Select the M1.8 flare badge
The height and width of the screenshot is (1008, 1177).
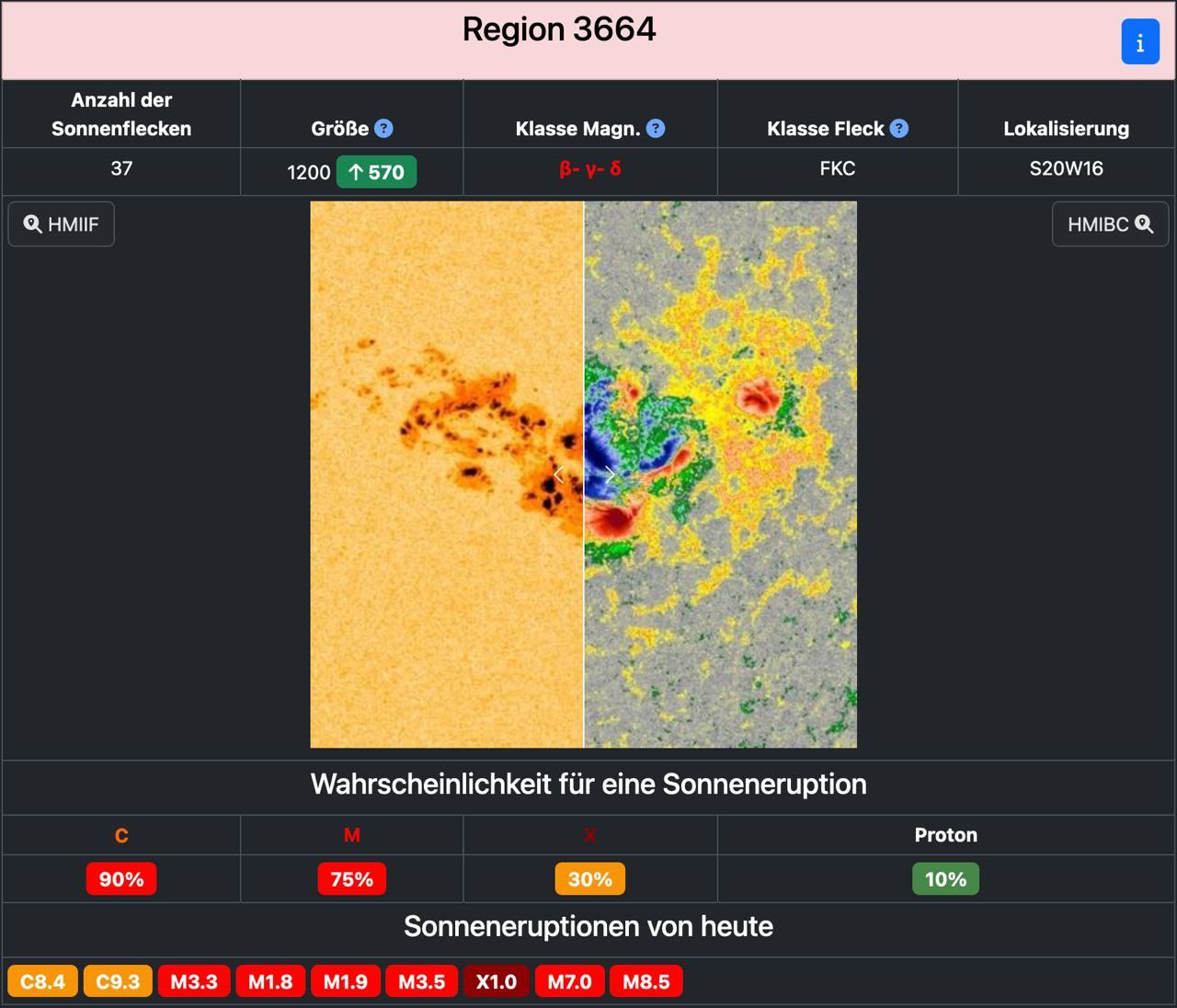click(270, 981)
